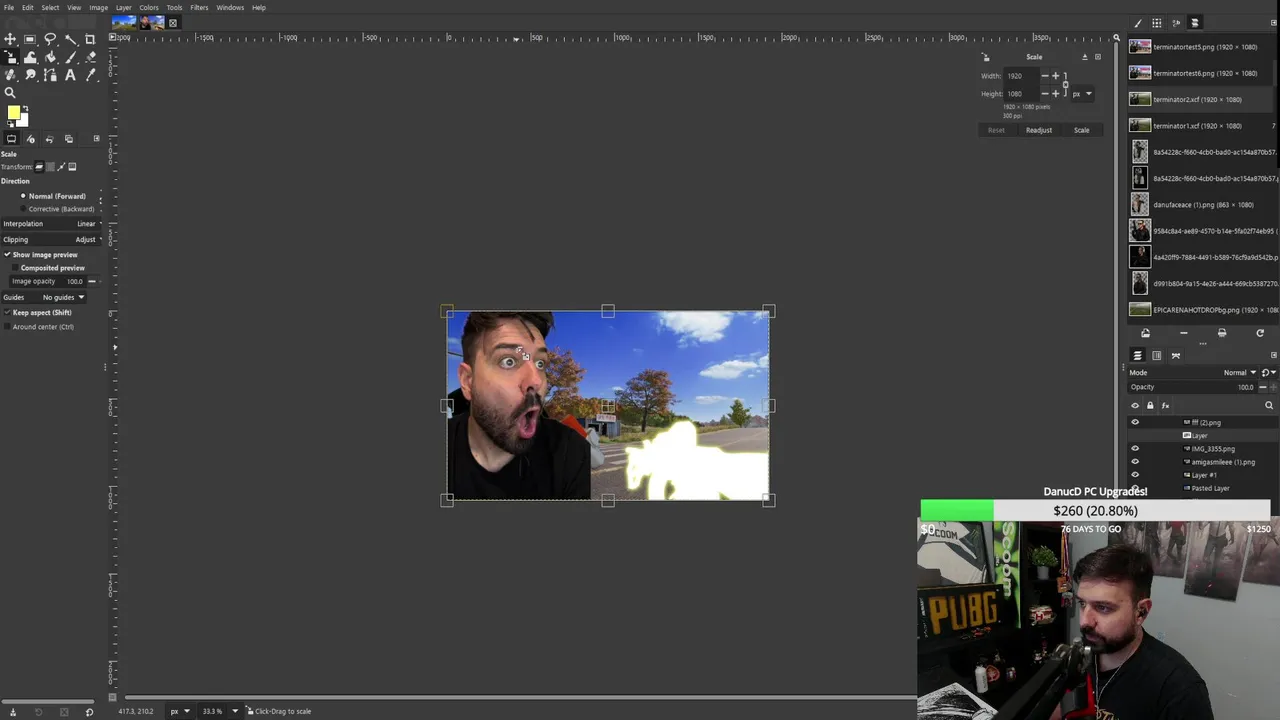Choose Normal (Forward) direction
Image resolution: width=1280 pixels, height=720 pixels.
pos(53,196)
